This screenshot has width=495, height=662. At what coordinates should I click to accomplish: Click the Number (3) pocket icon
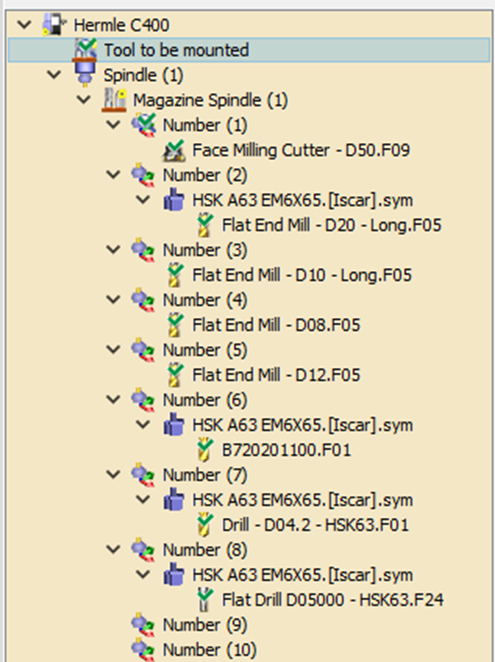tap(143, 250)
